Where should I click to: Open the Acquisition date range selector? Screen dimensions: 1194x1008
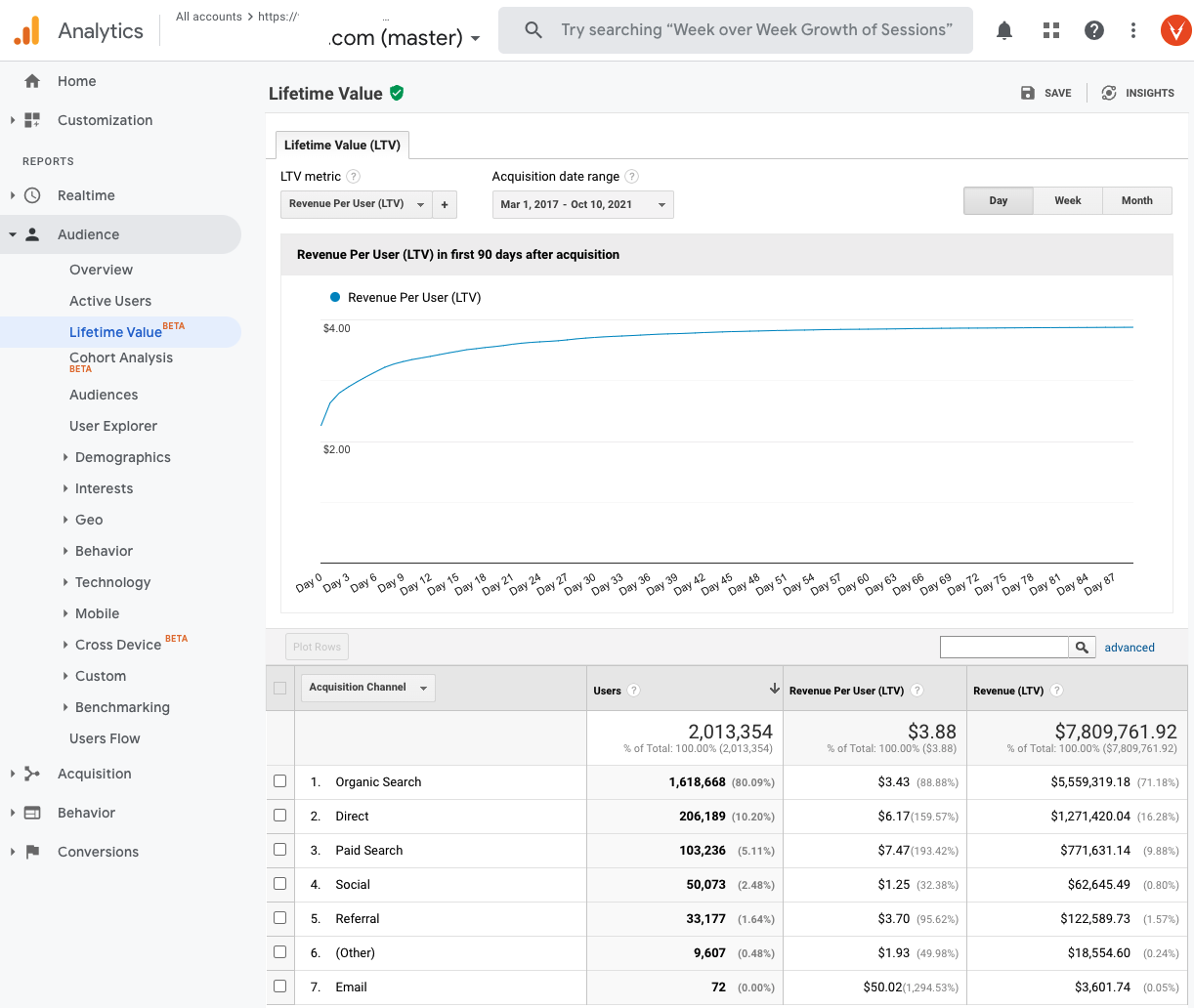(x=582, y=204)
